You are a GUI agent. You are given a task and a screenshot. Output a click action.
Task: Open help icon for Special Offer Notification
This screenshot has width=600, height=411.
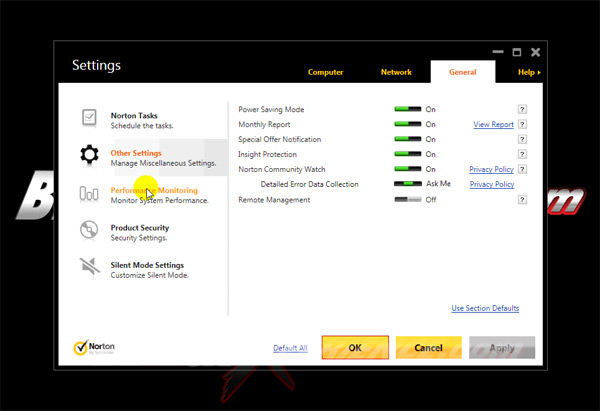coord(522,139)
